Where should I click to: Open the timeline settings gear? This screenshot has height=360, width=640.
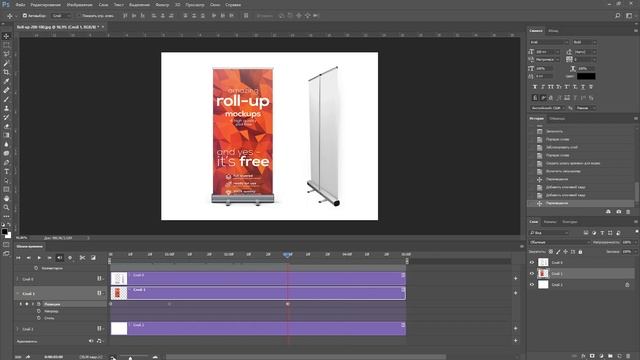coord(70,258)
